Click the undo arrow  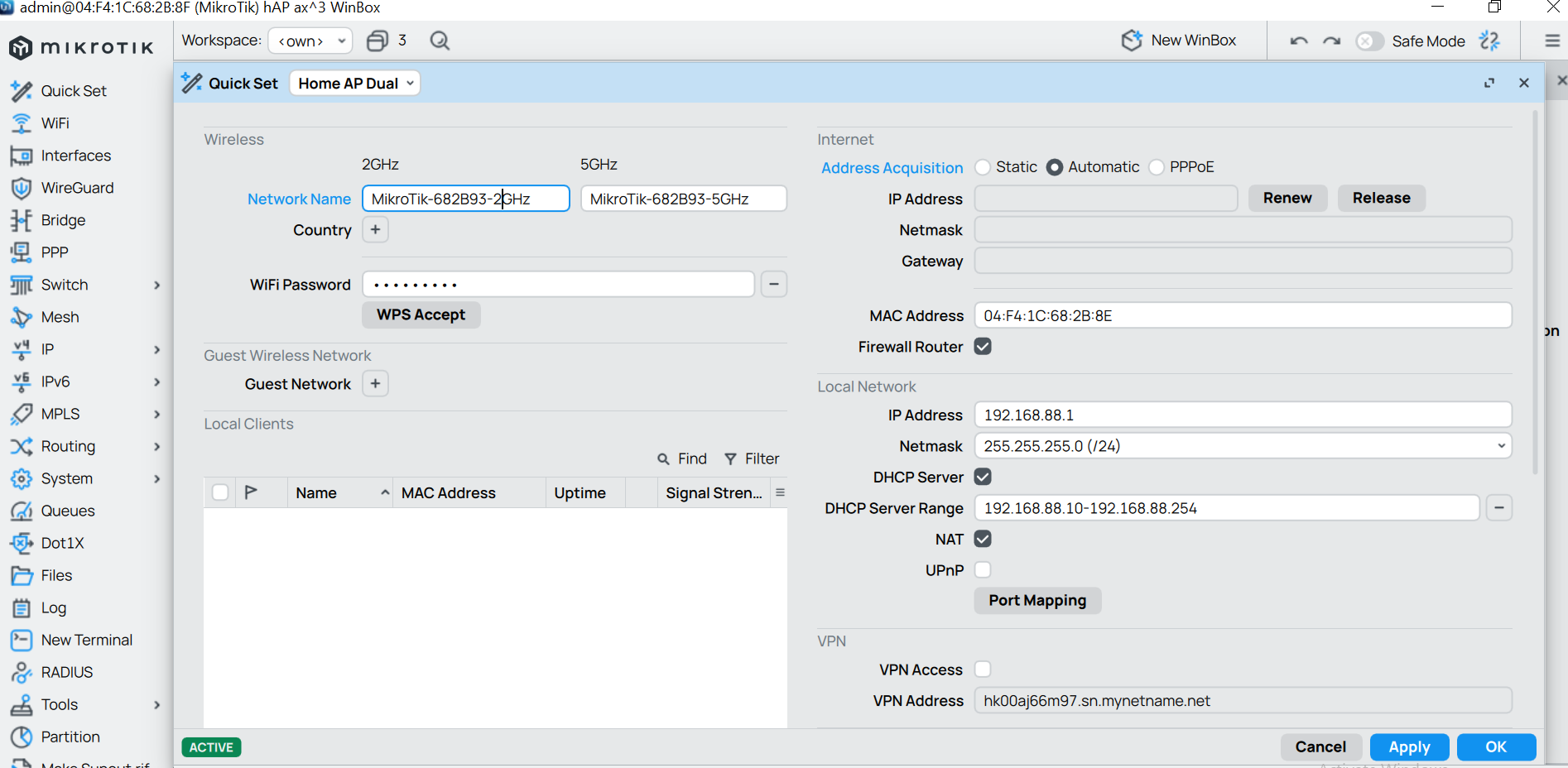point(1298,41)
